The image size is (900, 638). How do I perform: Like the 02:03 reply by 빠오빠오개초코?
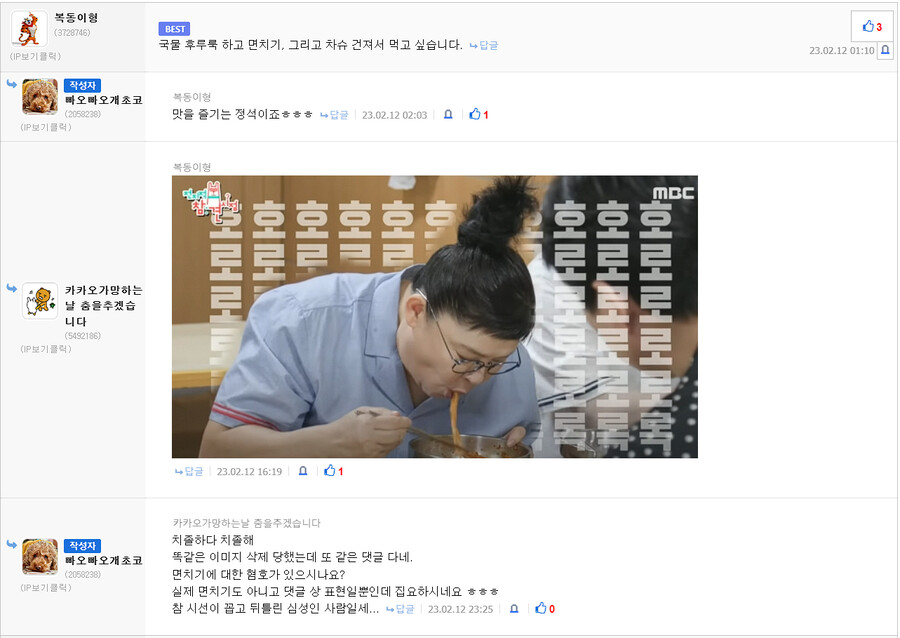pyautogui.click(x=479, y=115)
